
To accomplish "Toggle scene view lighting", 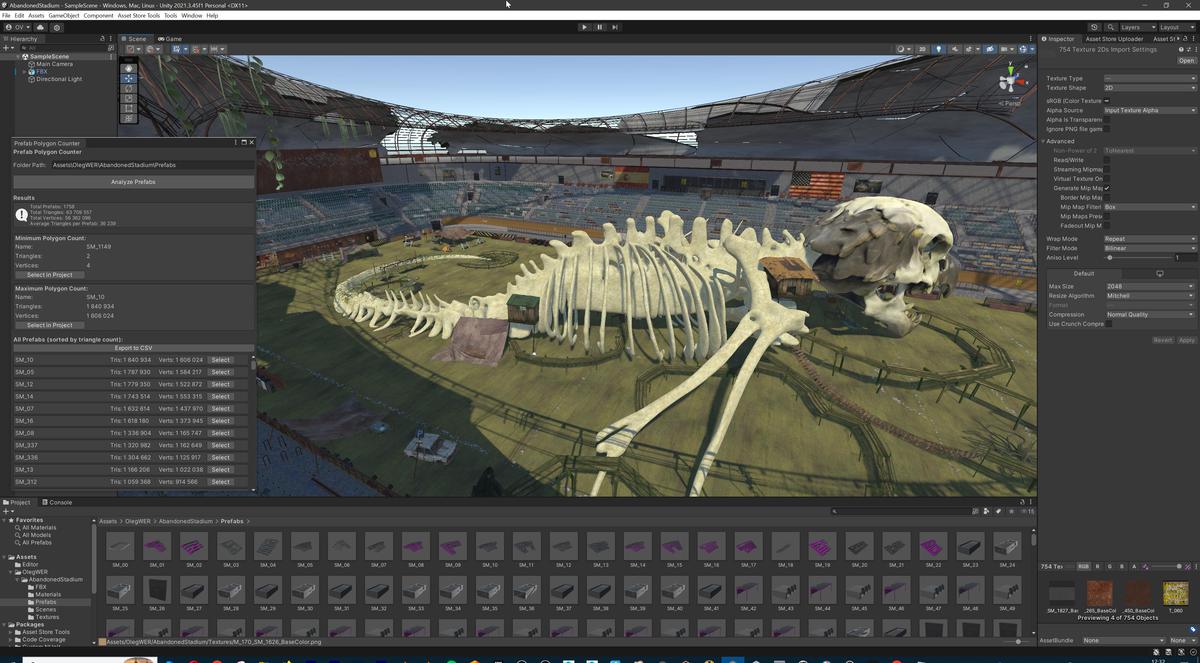I will click(x=938, y=49).
